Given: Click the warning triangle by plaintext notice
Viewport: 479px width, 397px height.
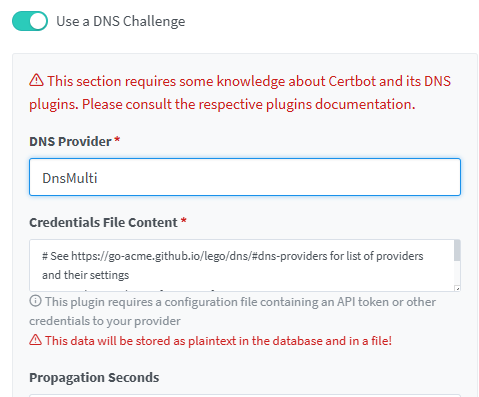Looking at the screenshot, I should [36, 340].
